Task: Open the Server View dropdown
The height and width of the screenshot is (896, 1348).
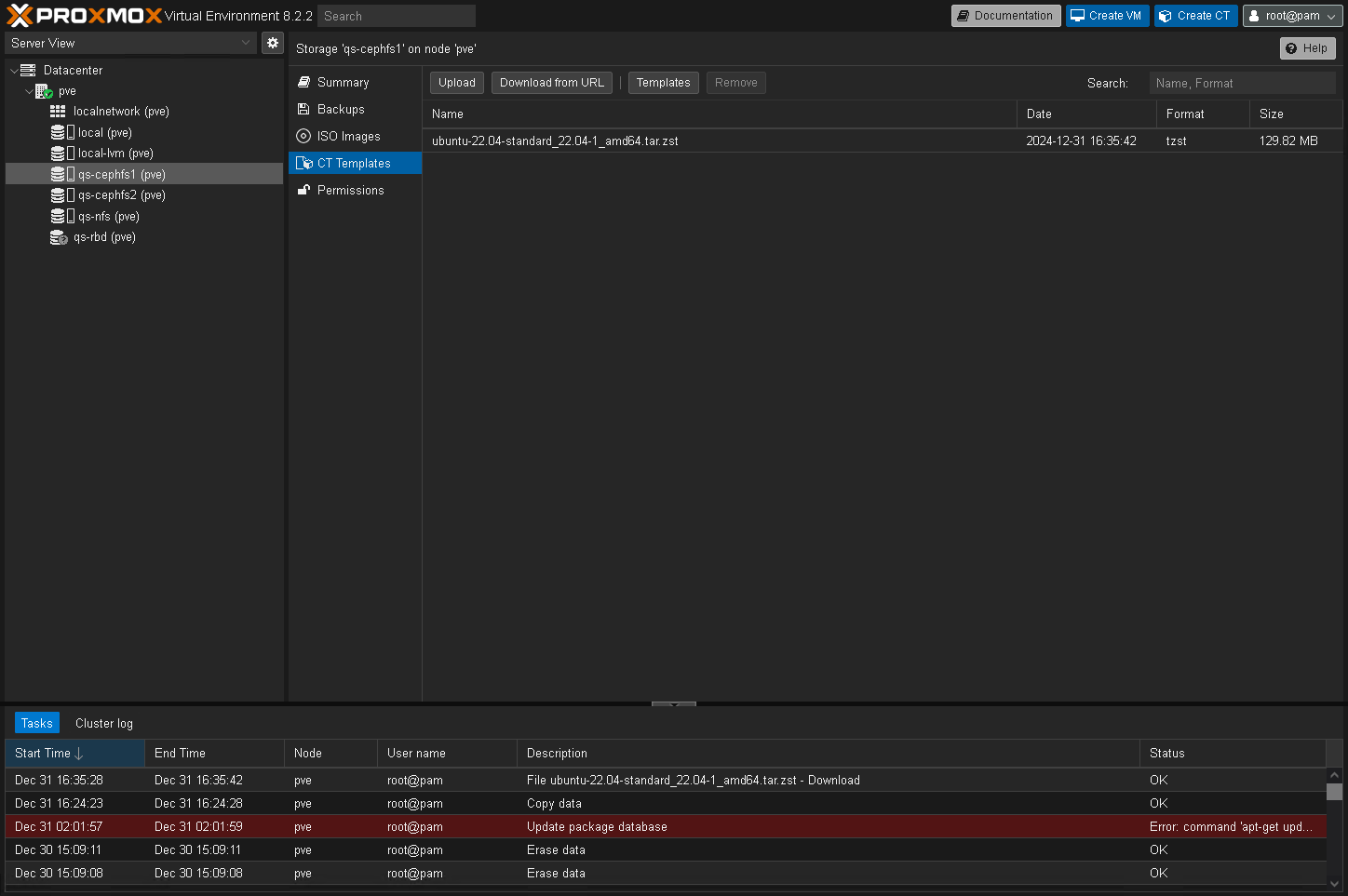Action: tap(246, 43)
